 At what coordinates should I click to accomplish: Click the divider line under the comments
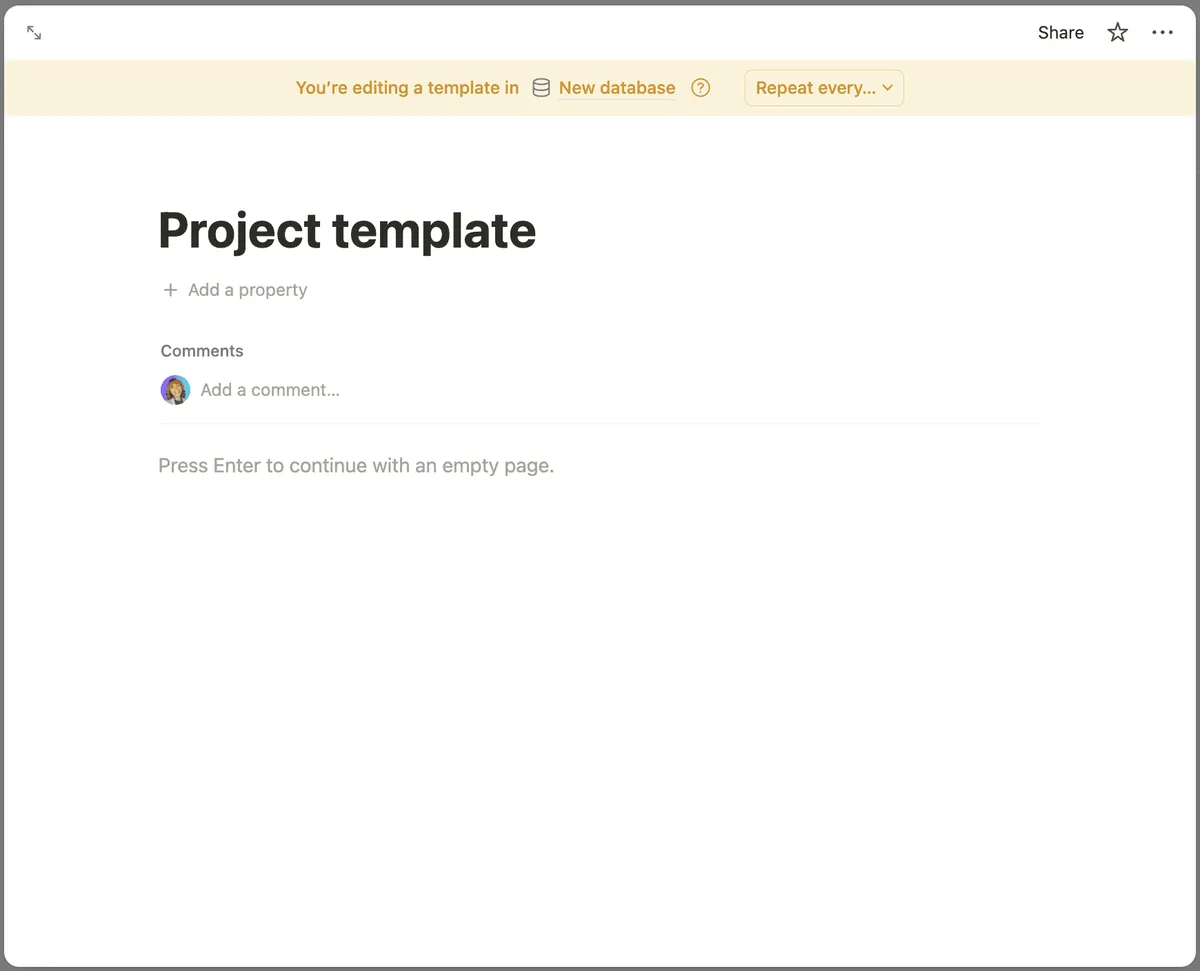(600, 423)
